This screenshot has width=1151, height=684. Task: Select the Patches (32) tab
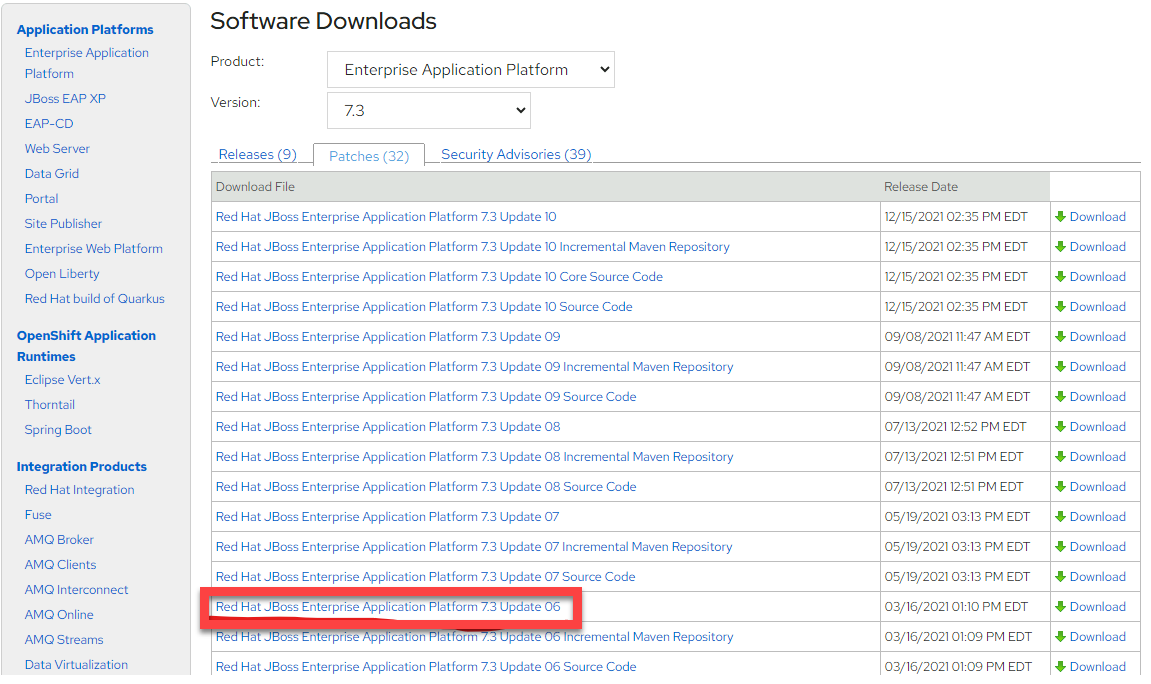point(368,156)
